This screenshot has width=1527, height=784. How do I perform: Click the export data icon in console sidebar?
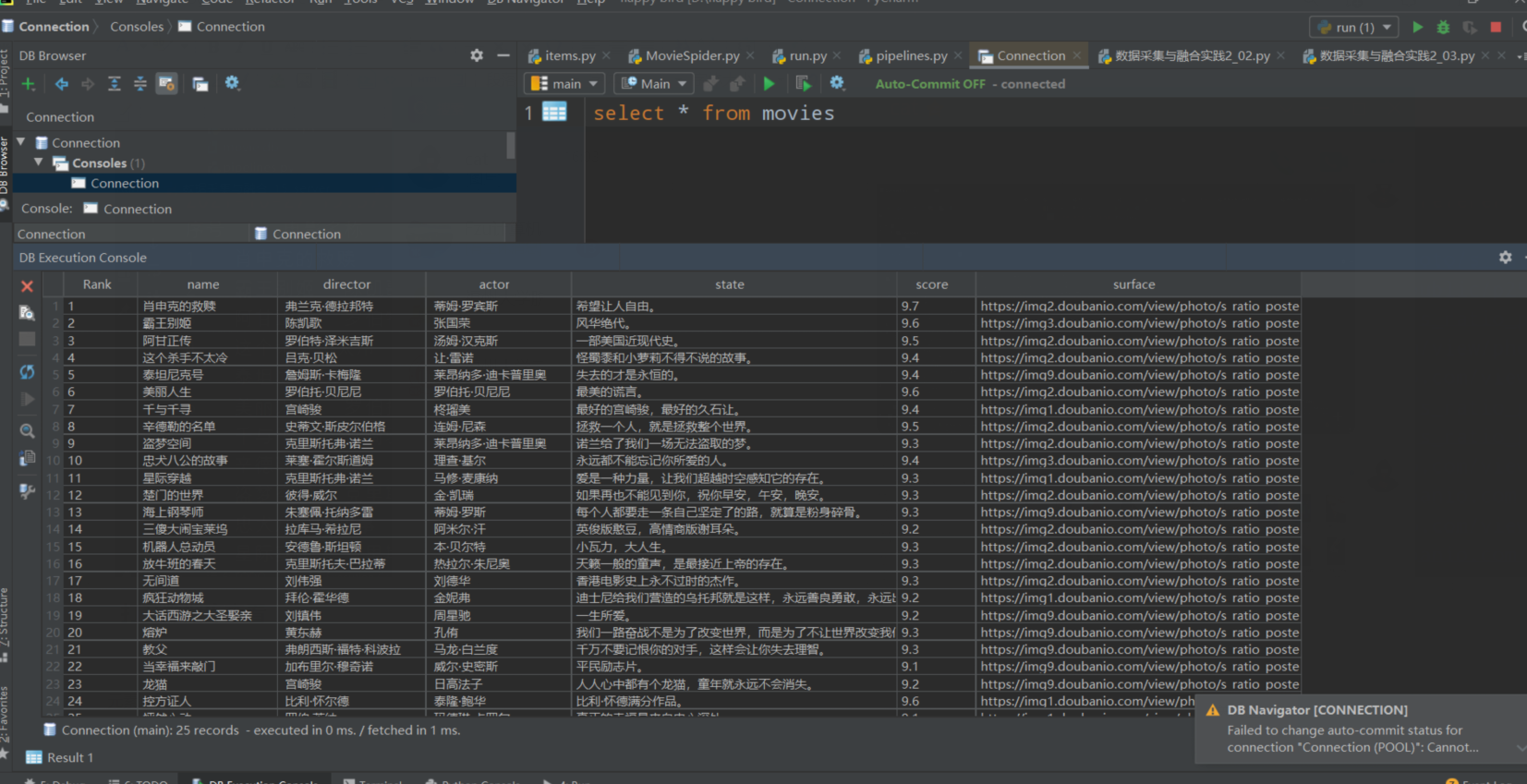27,459
